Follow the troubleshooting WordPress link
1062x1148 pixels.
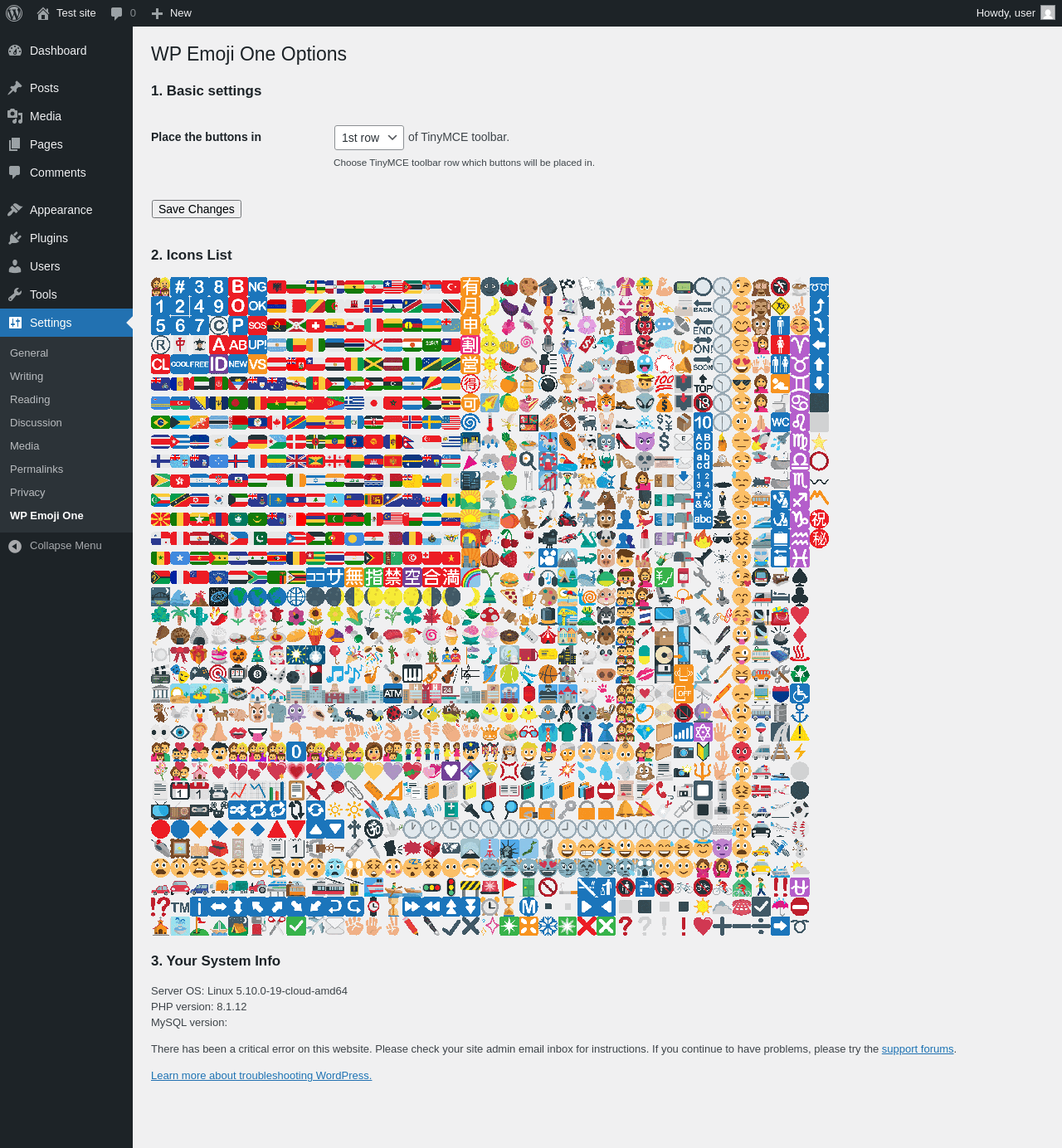click(261, 1075)
